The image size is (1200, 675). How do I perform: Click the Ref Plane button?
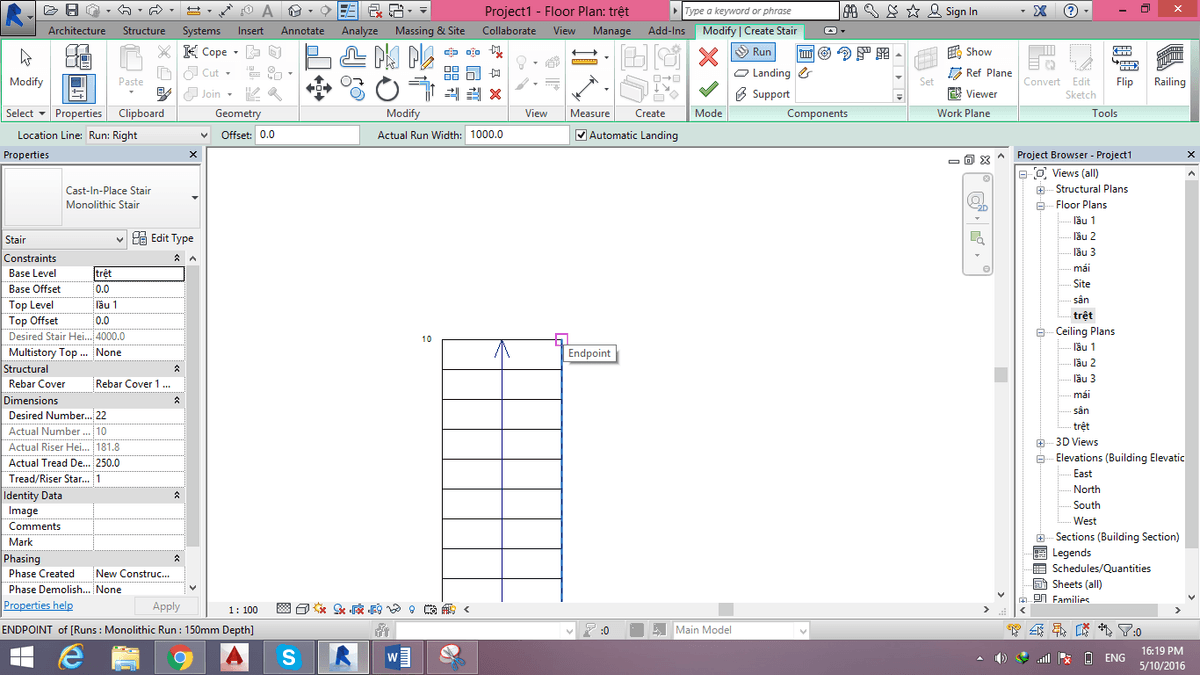[979, 73]
